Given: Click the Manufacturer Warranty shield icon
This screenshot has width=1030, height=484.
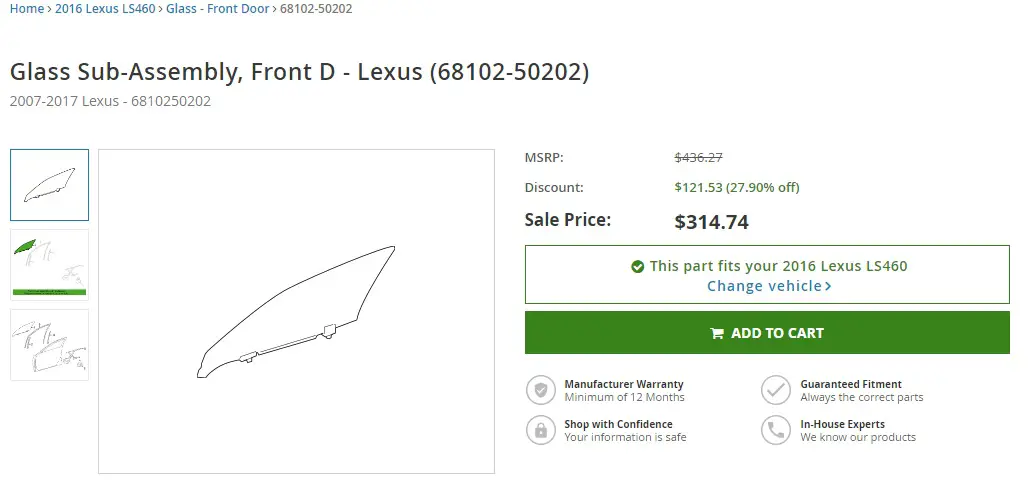Looking at the screenshot, I should 541,390.
